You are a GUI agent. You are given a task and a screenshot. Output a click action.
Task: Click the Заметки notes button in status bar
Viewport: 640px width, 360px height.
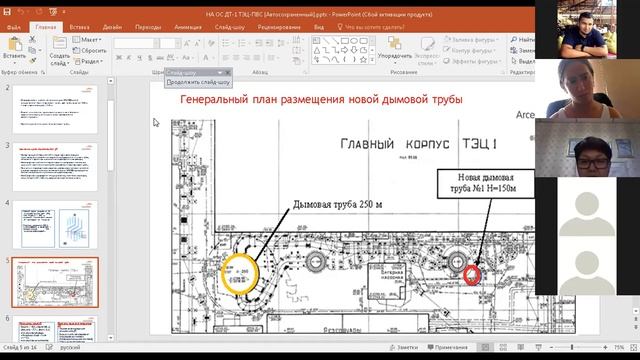pyautogui.click(x=404, y=347)
